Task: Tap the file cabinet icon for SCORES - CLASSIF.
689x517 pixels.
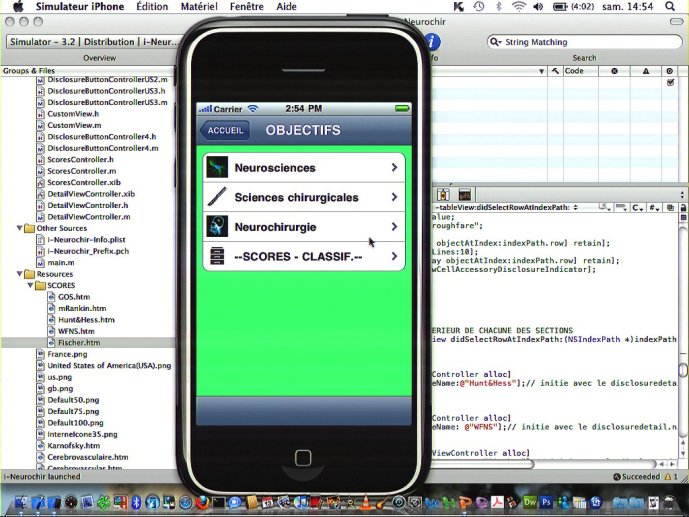Action: coord(217,256)
